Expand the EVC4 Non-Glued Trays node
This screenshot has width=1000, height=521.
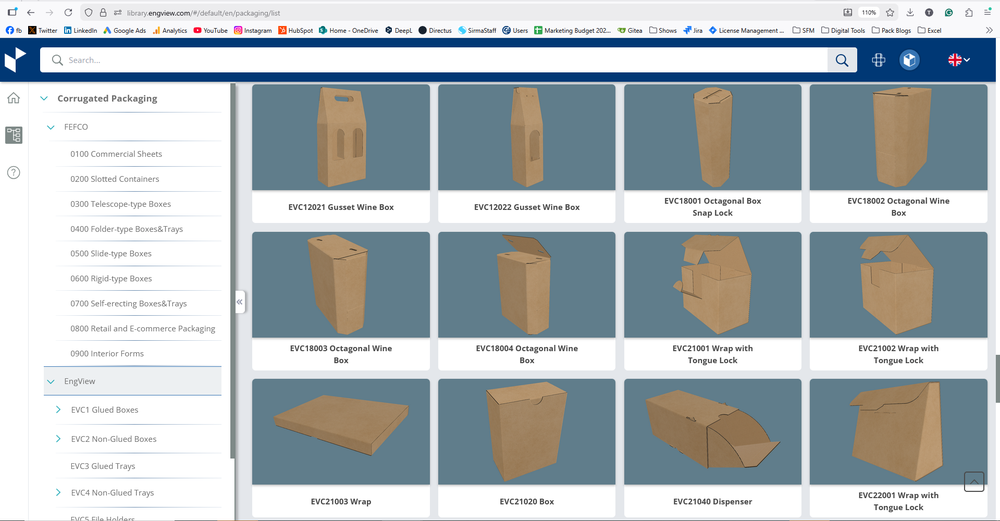[x=58, y=492]
